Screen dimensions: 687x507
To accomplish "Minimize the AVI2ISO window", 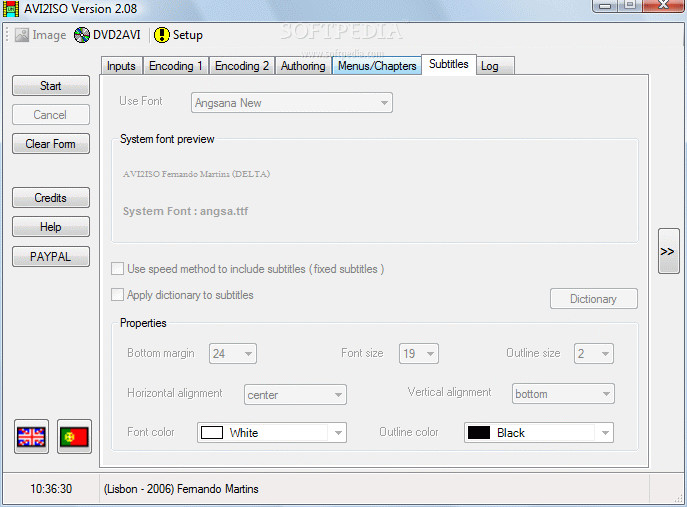I will point(606,6).
